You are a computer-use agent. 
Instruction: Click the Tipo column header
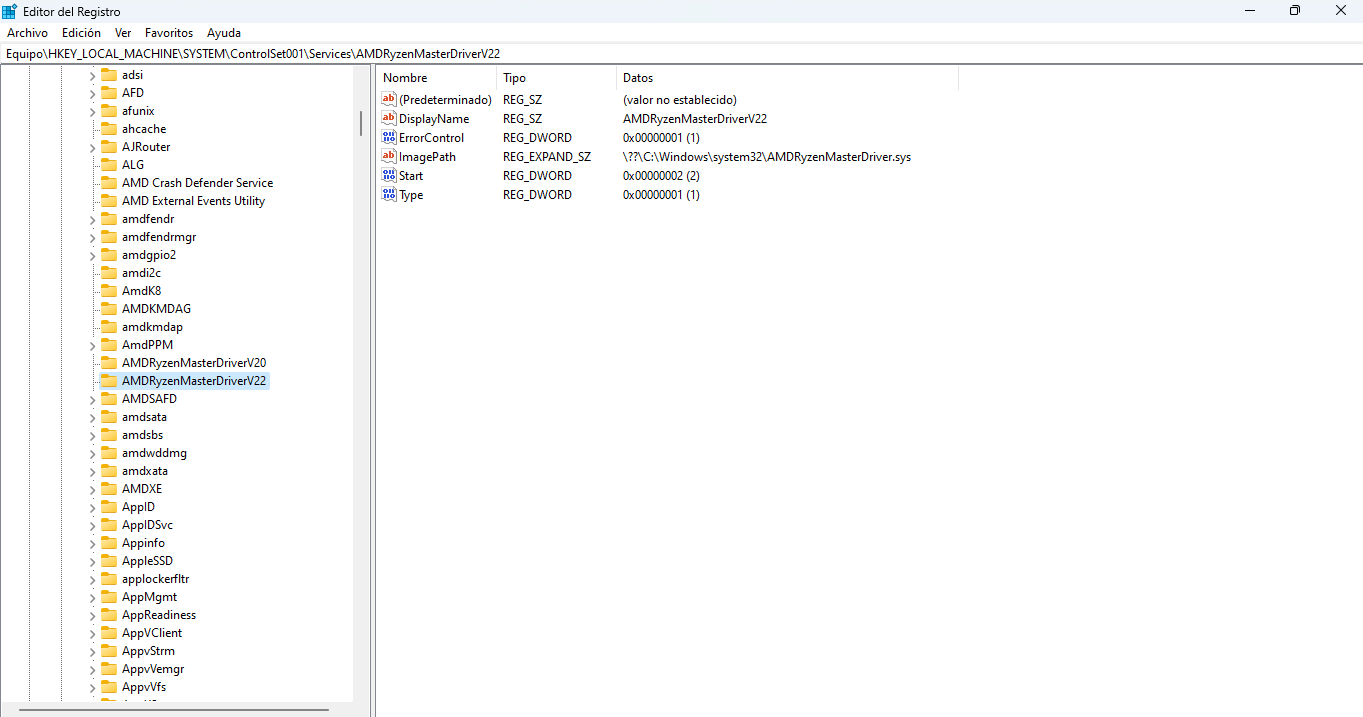(x=556, y=78)
